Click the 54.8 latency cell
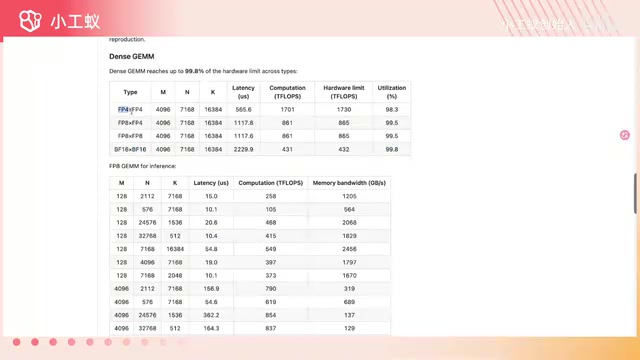The image size is (640, 360). click(211, 249)
